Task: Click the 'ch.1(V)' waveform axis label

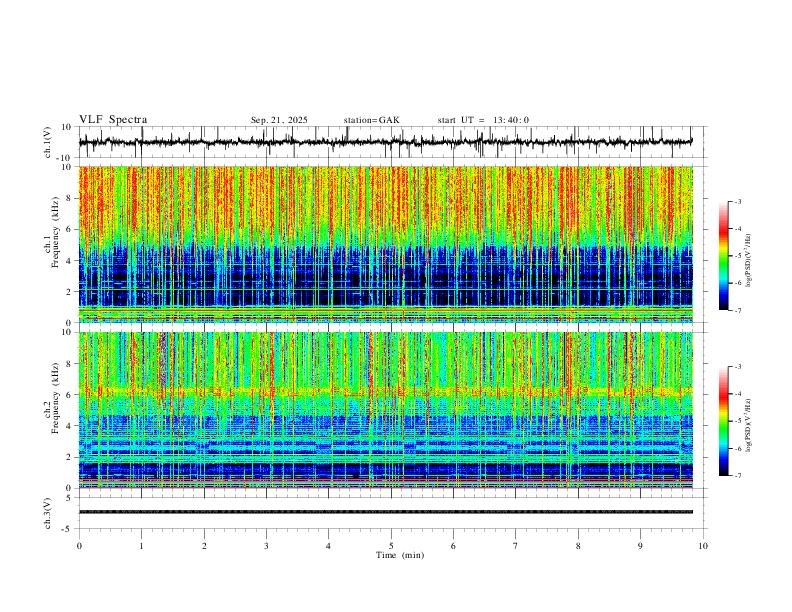Action: pyautogui.click(x=48, y=142)
